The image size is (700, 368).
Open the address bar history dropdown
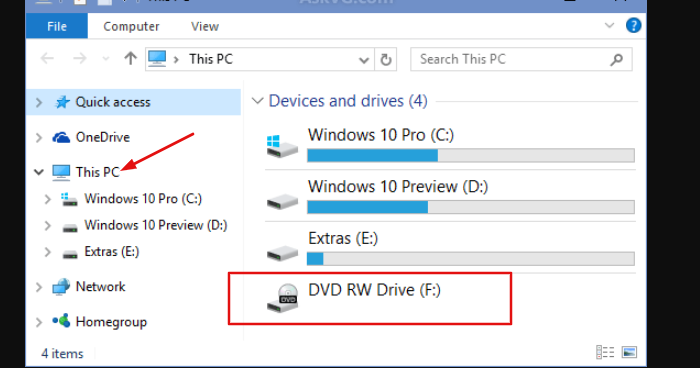(364, 59)
